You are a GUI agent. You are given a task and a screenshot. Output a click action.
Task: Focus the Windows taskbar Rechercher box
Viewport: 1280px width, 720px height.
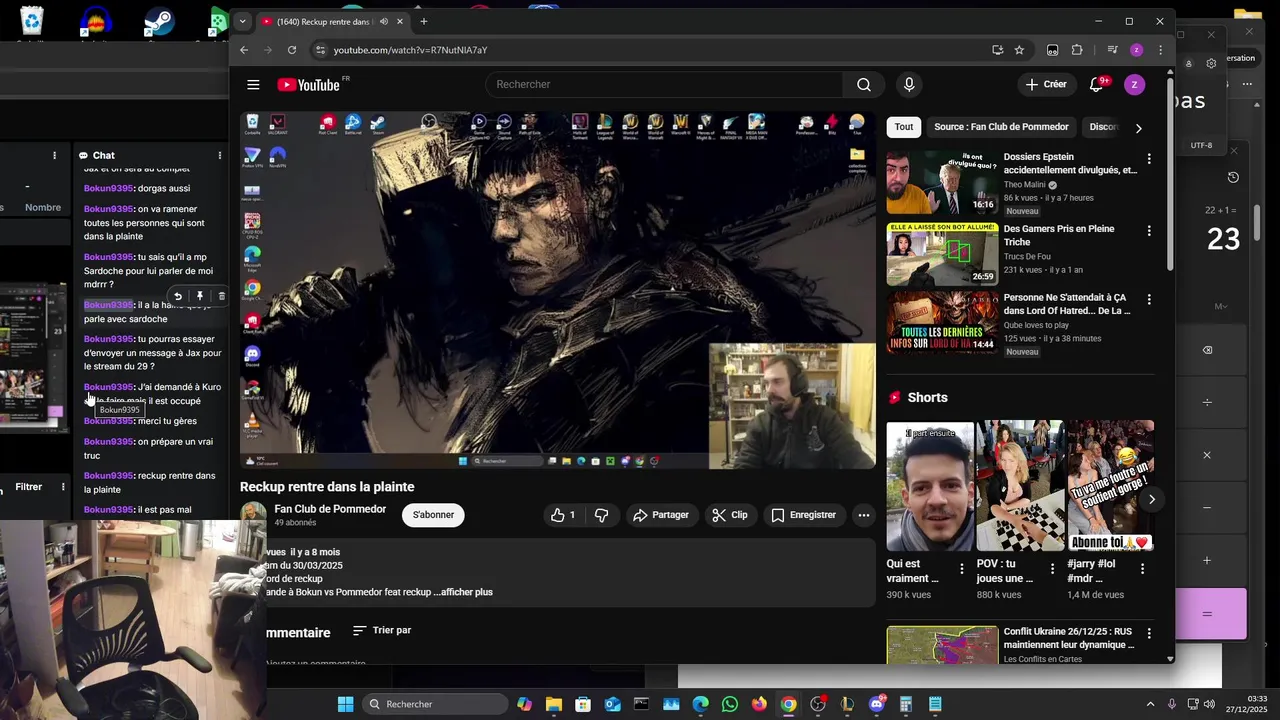point(435,704)
